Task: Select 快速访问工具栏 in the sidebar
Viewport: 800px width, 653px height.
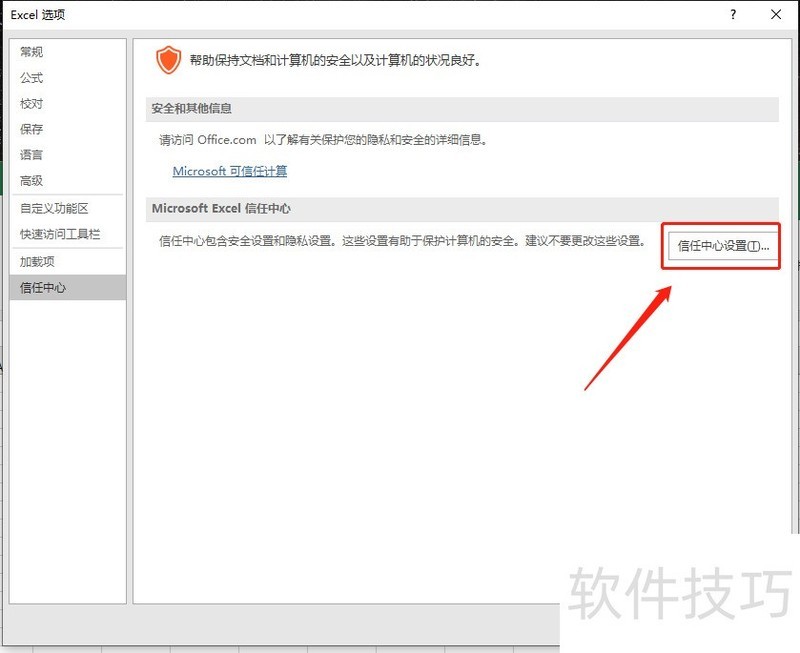Action: 60,235
